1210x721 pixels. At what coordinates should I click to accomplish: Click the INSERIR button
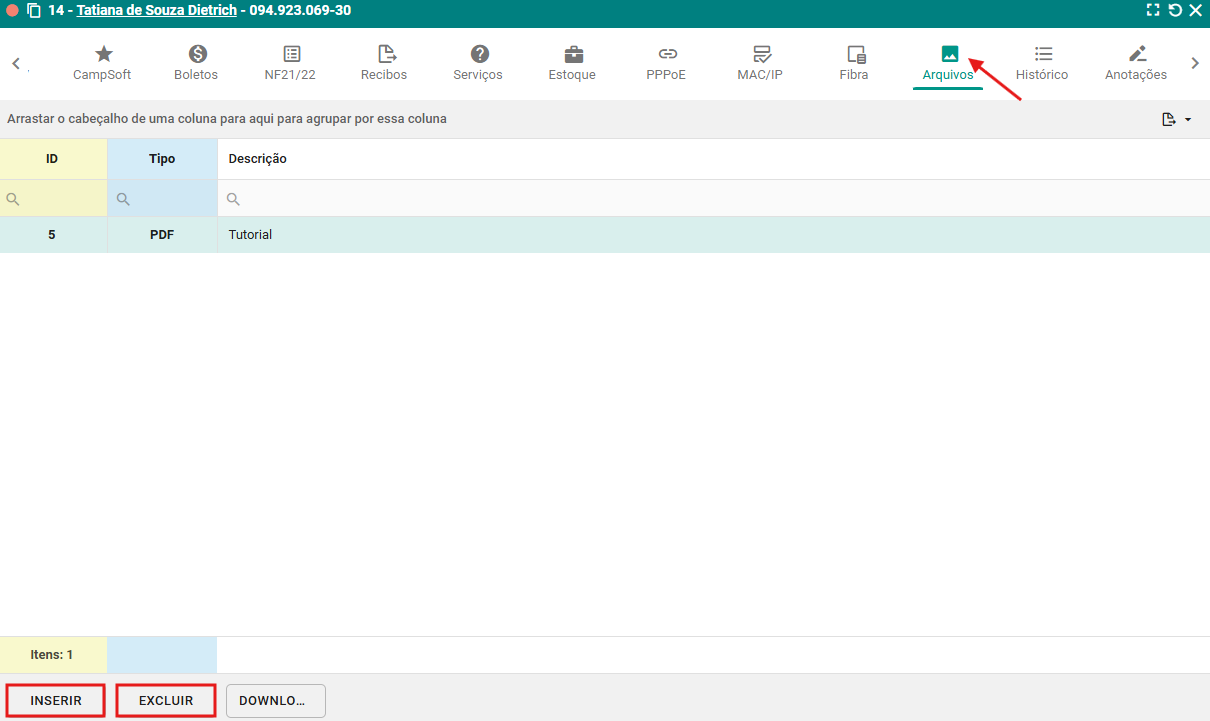point(56,701)
